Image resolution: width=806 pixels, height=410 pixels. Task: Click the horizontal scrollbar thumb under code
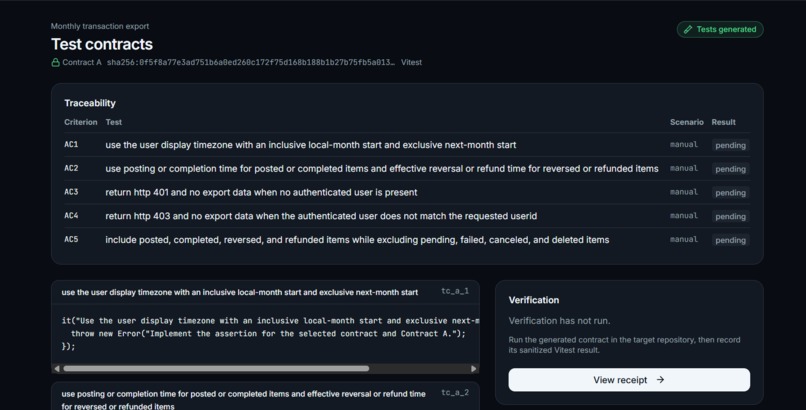pos(216,368)
